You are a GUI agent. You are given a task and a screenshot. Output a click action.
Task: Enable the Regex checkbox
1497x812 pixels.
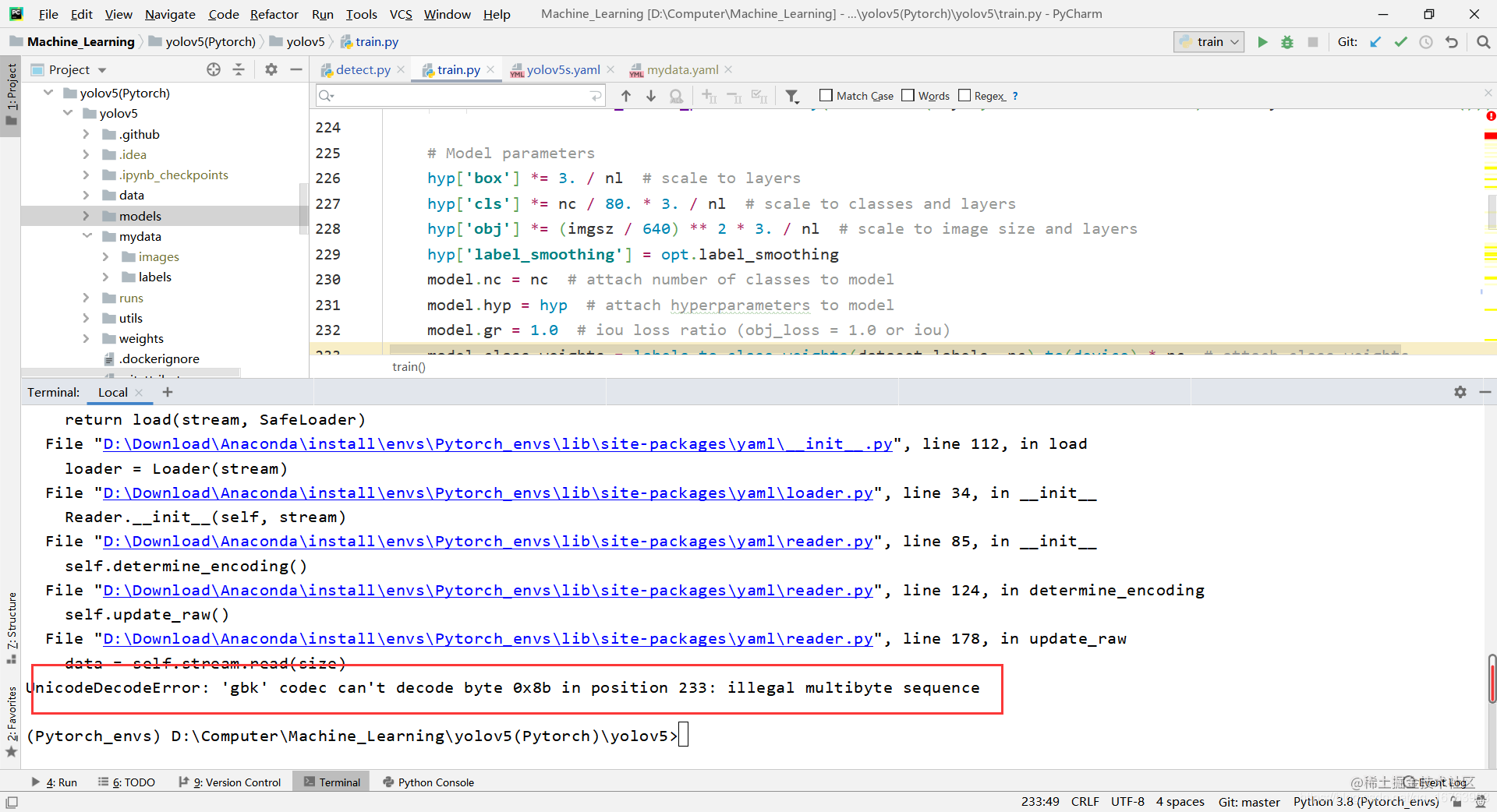(964, 95)
